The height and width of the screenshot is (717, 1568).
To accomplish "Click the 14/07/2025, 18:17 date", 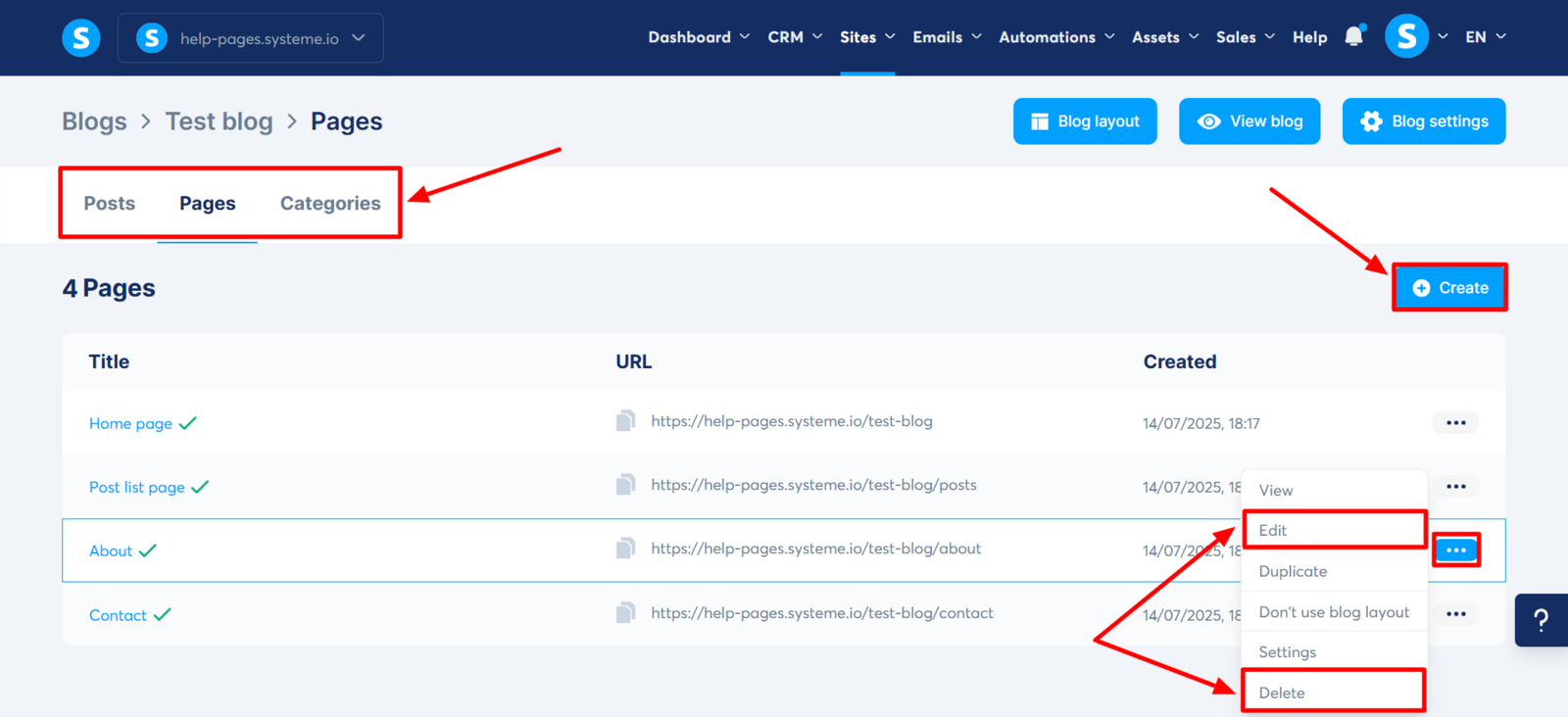I will tap(1200, 423).
